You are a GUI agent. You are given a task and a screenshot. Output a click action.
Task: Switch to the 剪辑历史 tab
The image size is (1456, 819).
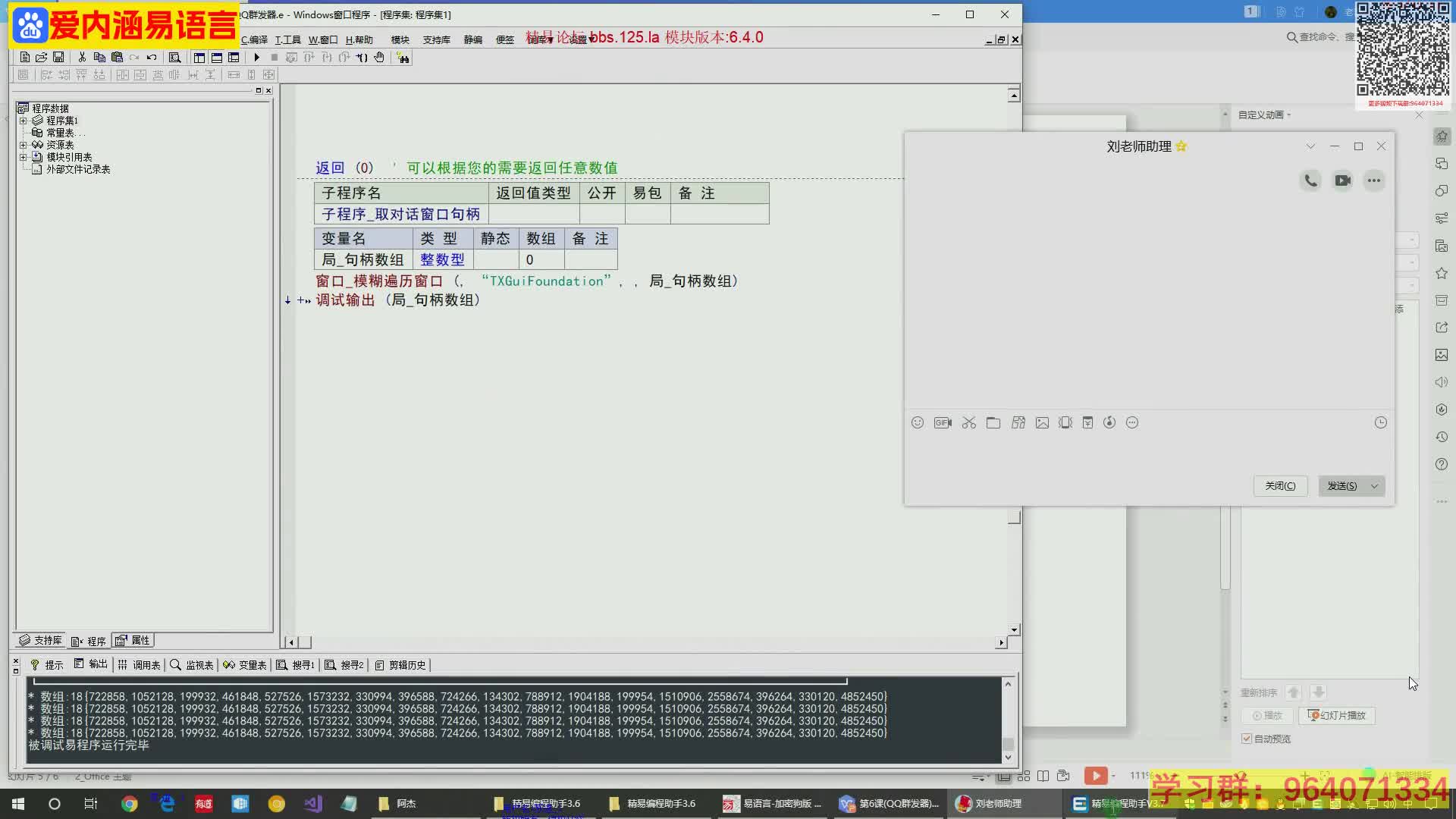coord(400,665)
